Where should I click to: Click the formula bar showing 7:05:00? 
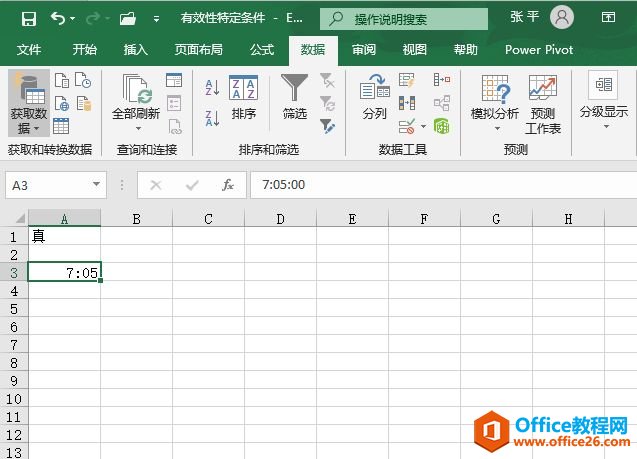[444, 185]
